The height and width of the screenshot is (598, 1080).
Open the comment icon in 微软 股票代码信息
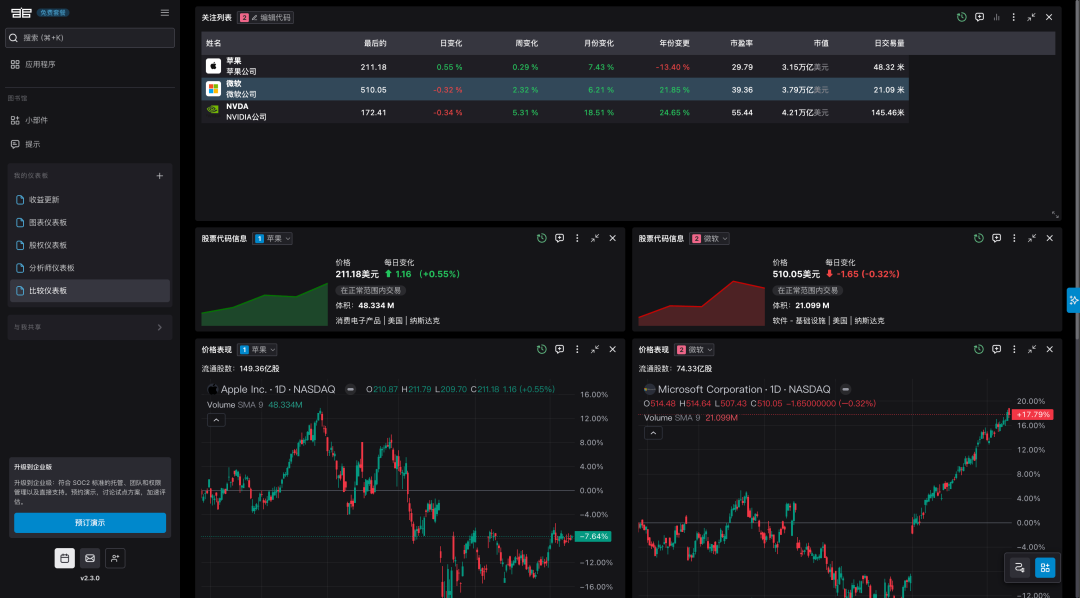coord(997,238)
